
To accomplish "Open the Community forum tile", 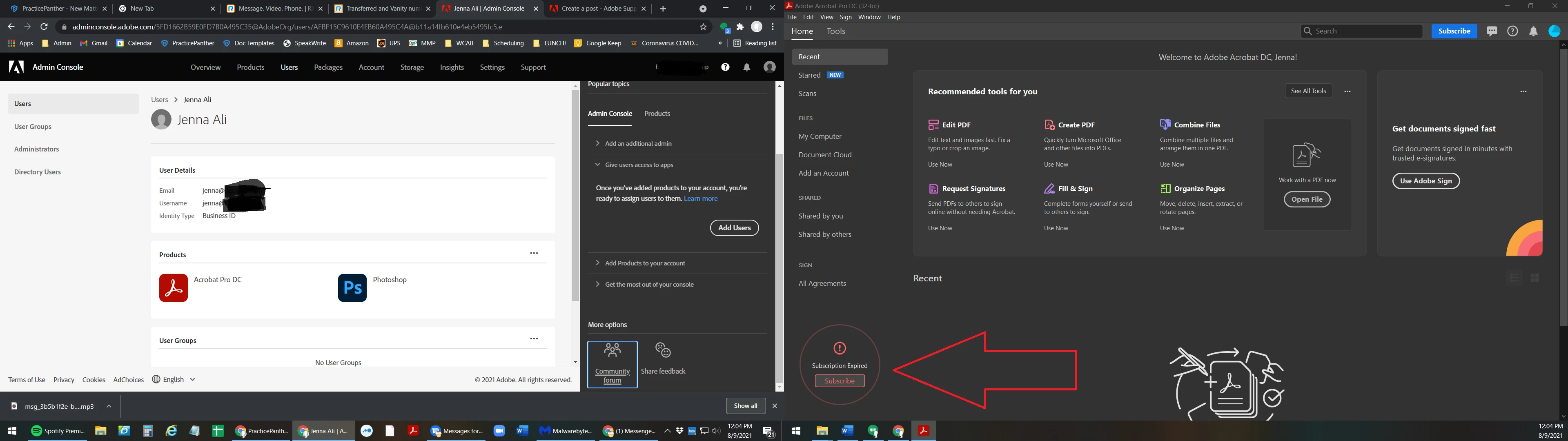I will tap(612, 364).
